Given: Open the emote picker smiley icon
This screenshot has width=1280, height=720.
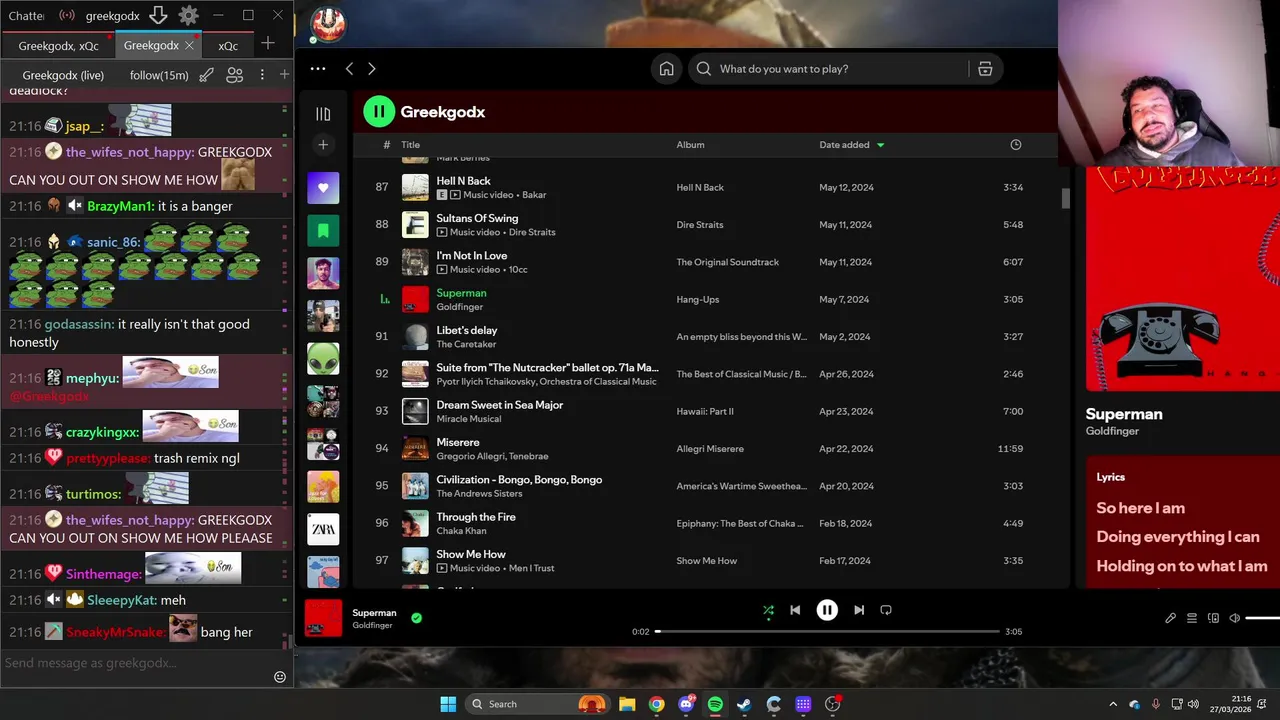Looking at the screenshot, I should click(280, 677).
